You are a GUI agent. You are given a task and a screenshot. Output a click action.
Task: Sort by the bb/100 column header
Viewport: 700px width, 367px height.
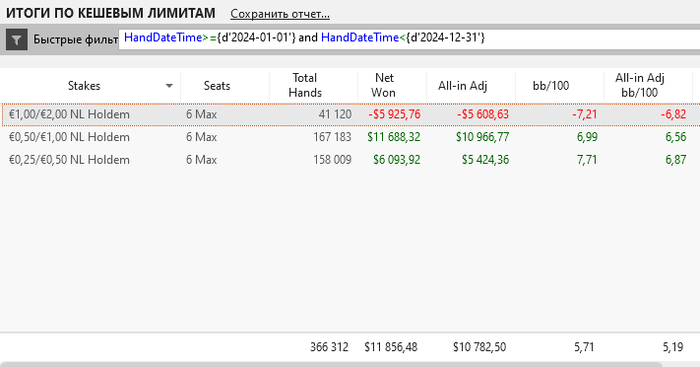pyautogui.click(x=550, y=86)
